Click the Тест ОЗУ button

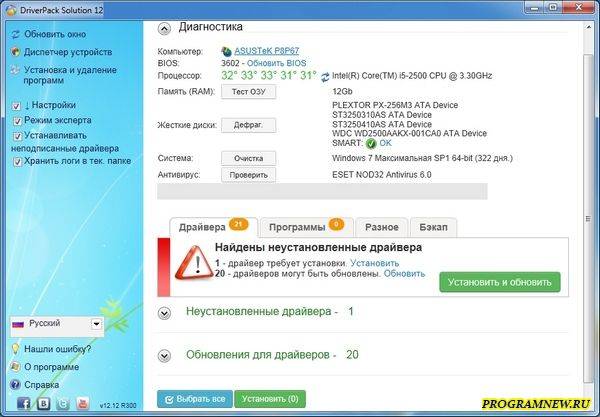(248, 92)
